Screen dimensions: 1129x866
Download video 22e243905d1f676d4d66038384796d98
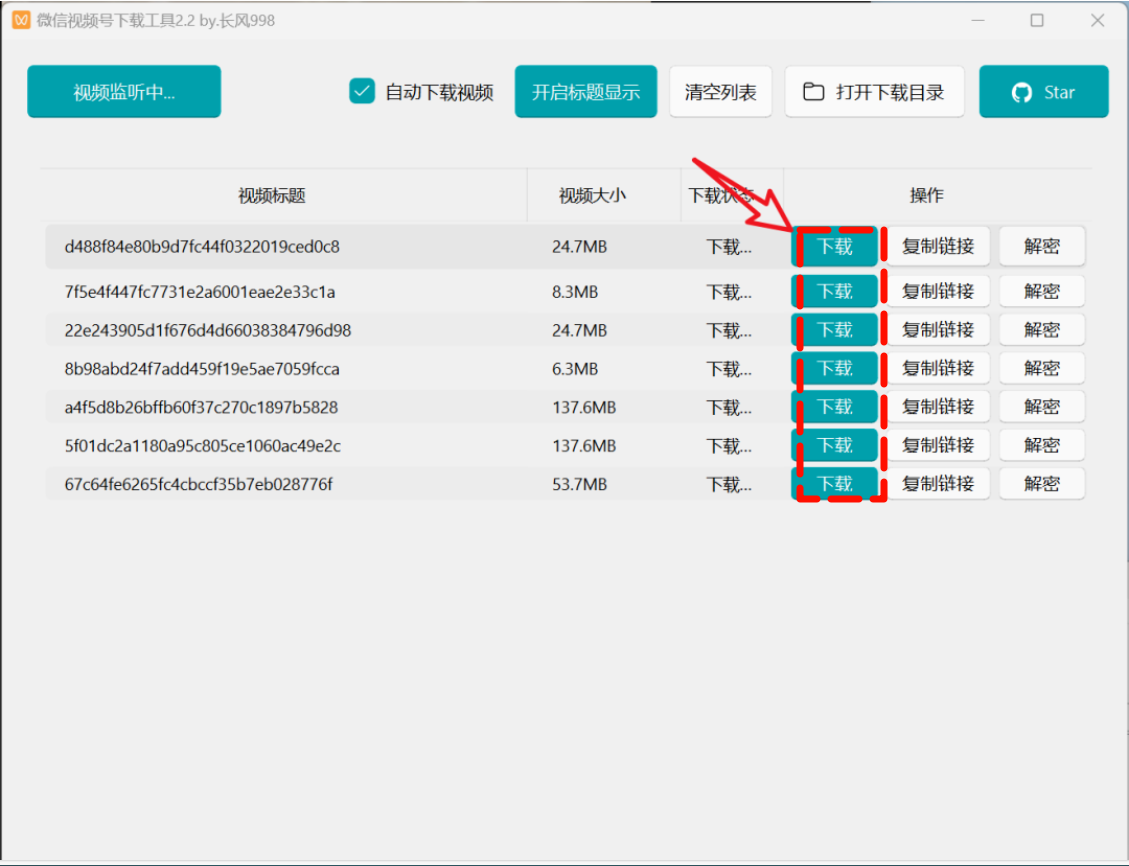pos(835,330)
